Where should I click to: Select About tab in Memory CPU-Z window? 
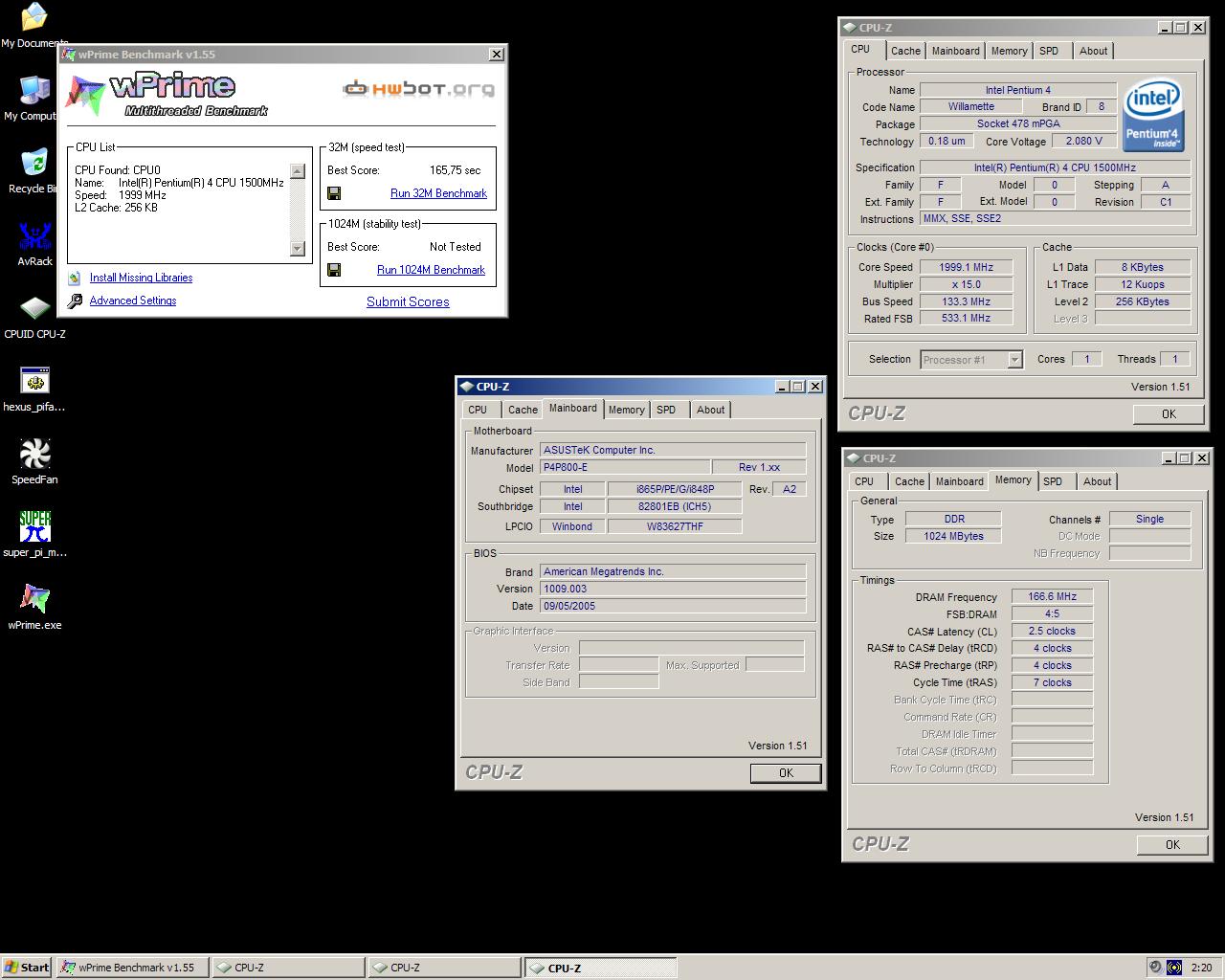1098,481
